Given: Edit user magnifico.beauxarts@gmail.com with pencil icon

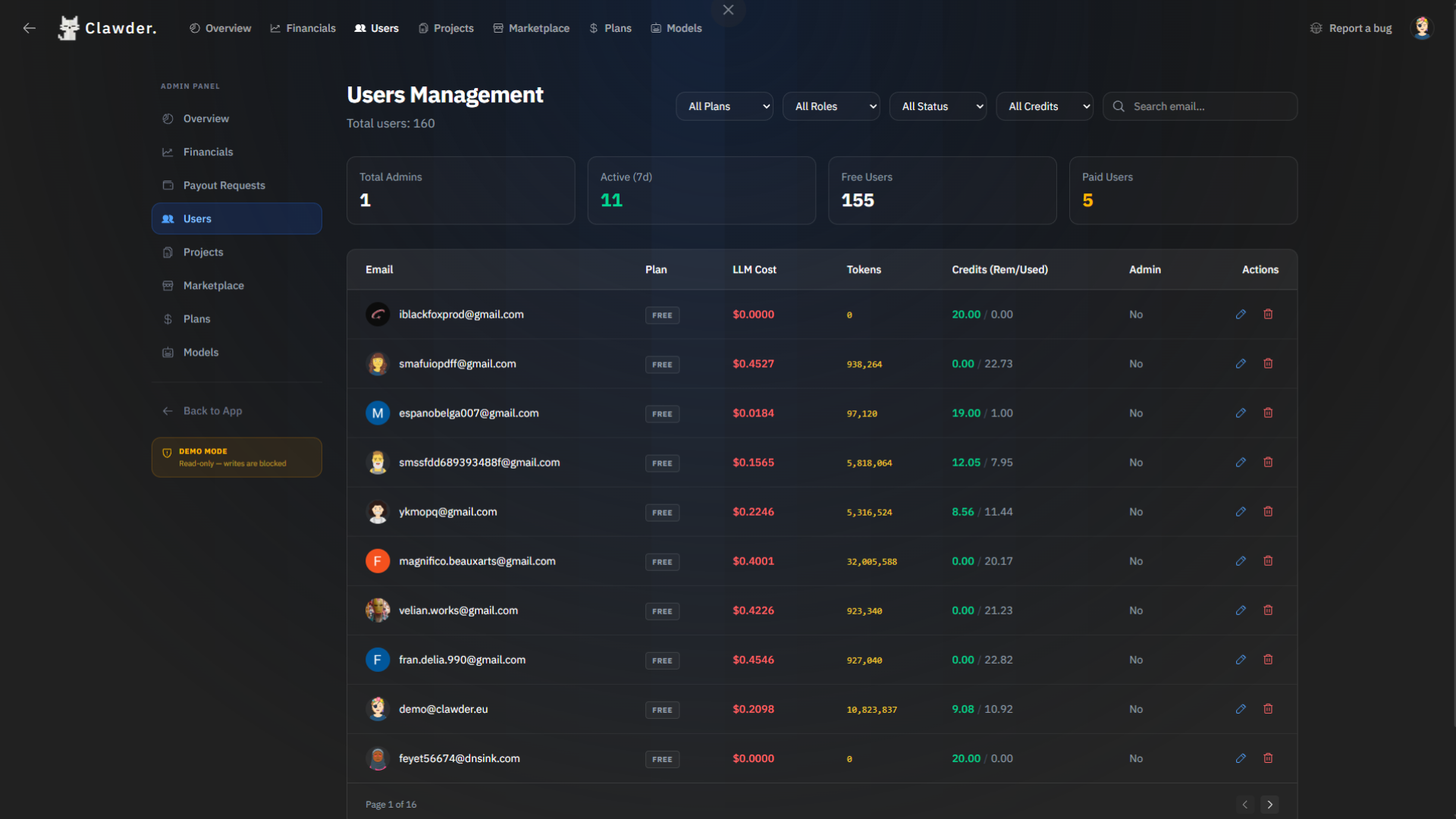Looking at the screenshot, I should [x=1241, y=560].
